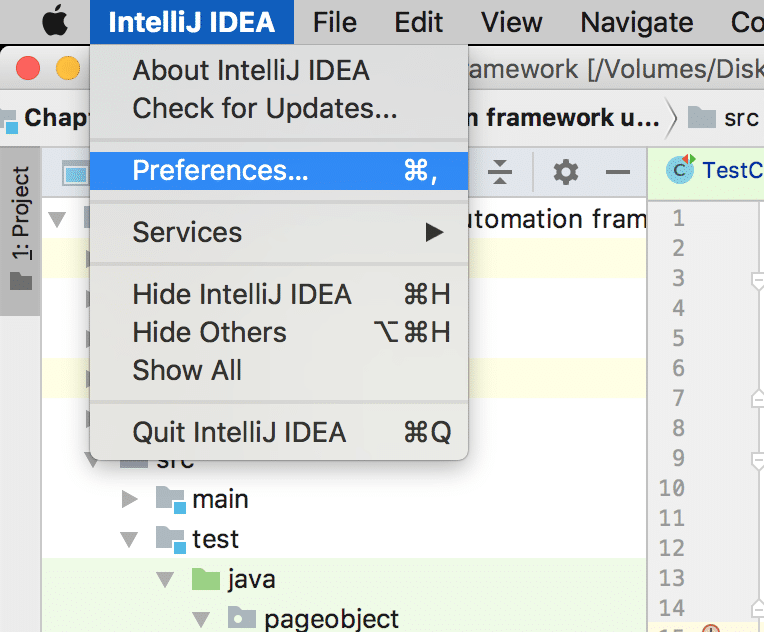The width and height of the screenshot is (764, 632).
Task: Click the Services submenu arrow
Action: [434, 232]
